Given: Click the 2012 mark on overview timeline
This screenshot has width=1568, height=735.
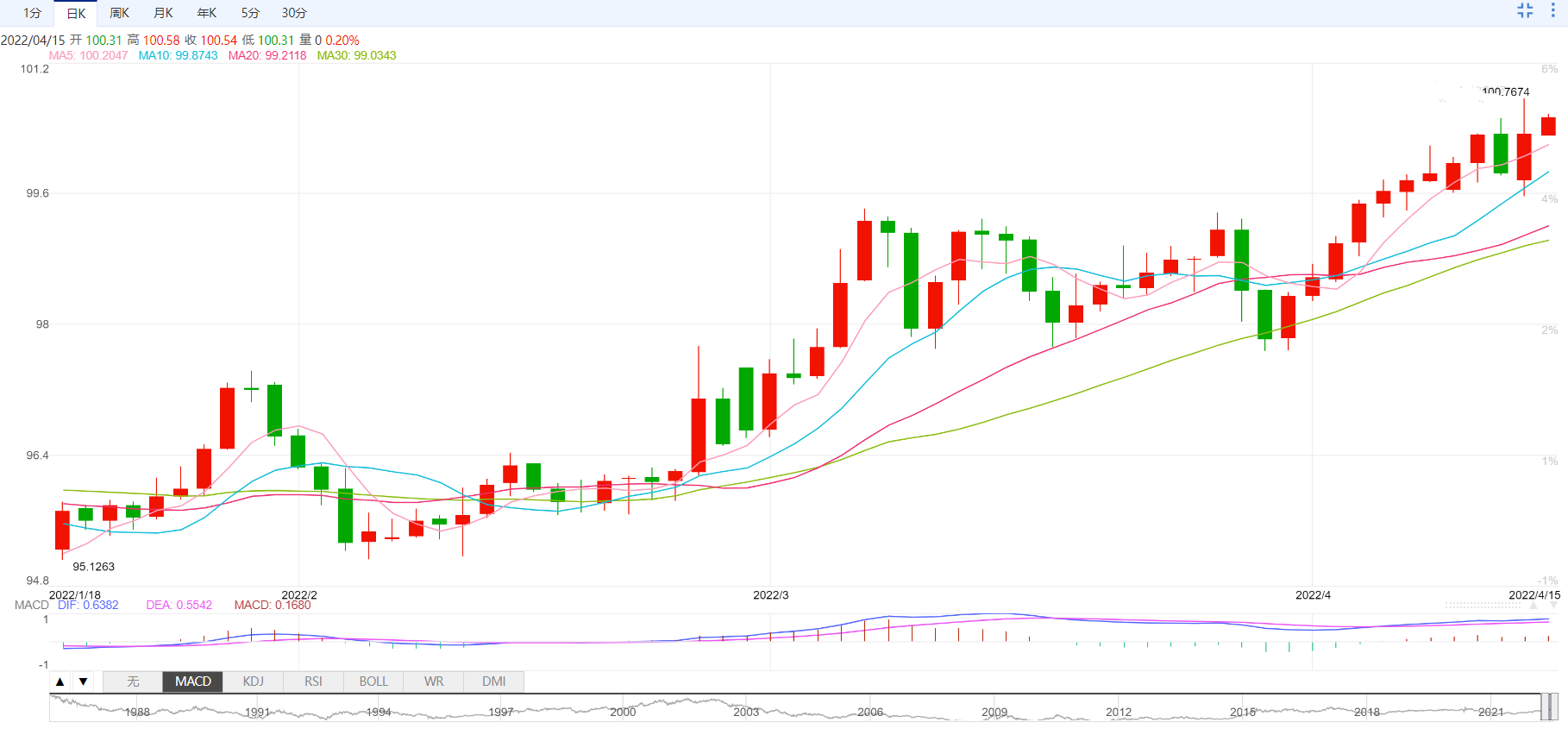Looking at the screenshot, I should 1119,712.
